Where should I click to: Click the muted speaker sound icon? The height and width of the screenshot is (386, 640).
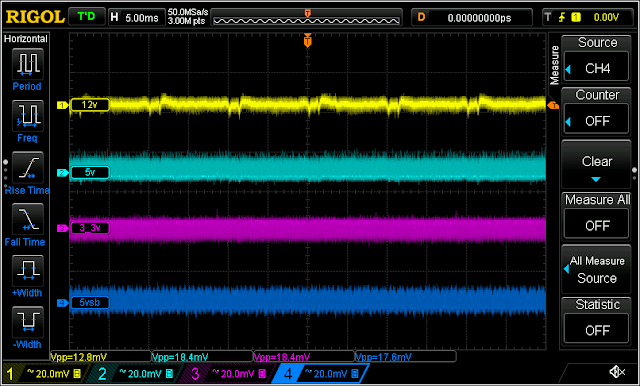tap(617, 372)
